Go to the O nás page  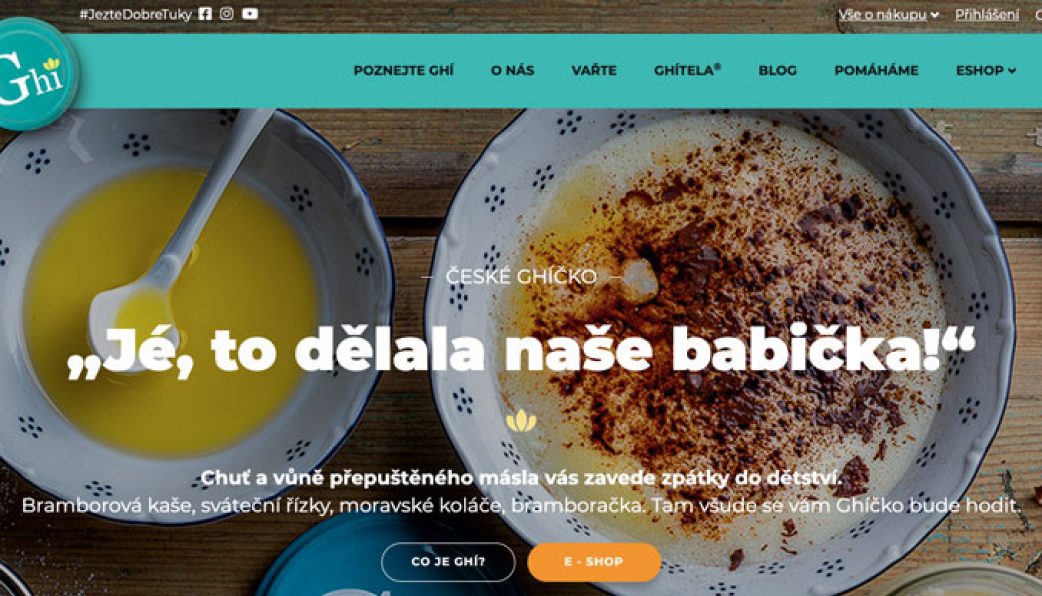(512, 70)
